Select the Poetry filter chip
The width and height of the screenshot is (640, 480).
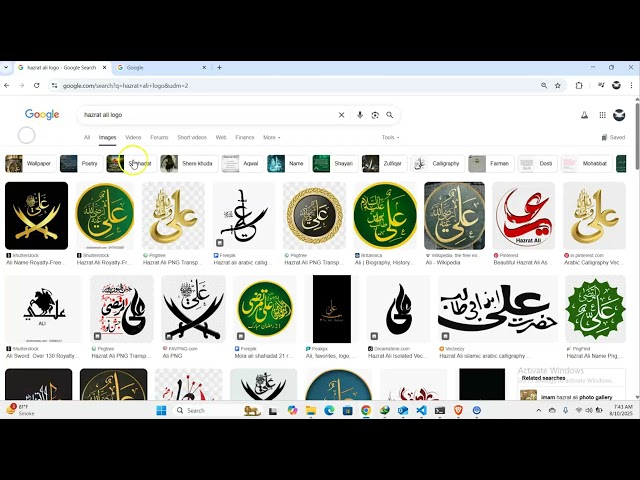tap(79, 164)
